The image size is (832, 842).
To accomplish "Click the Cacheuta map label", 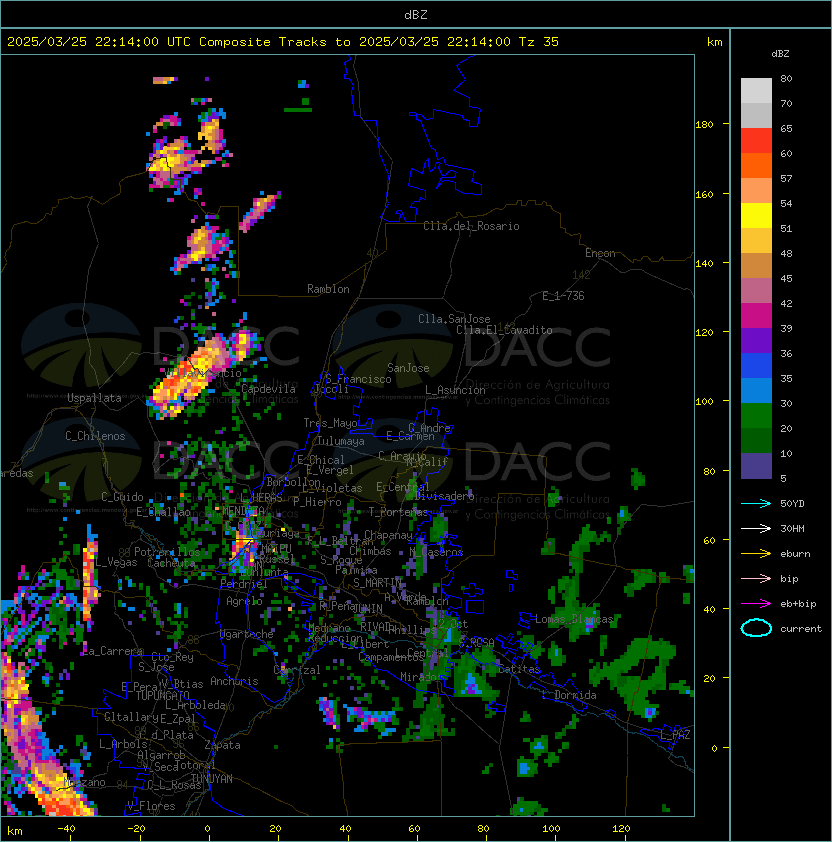I will pyautogui.click(x=171, y=563).
